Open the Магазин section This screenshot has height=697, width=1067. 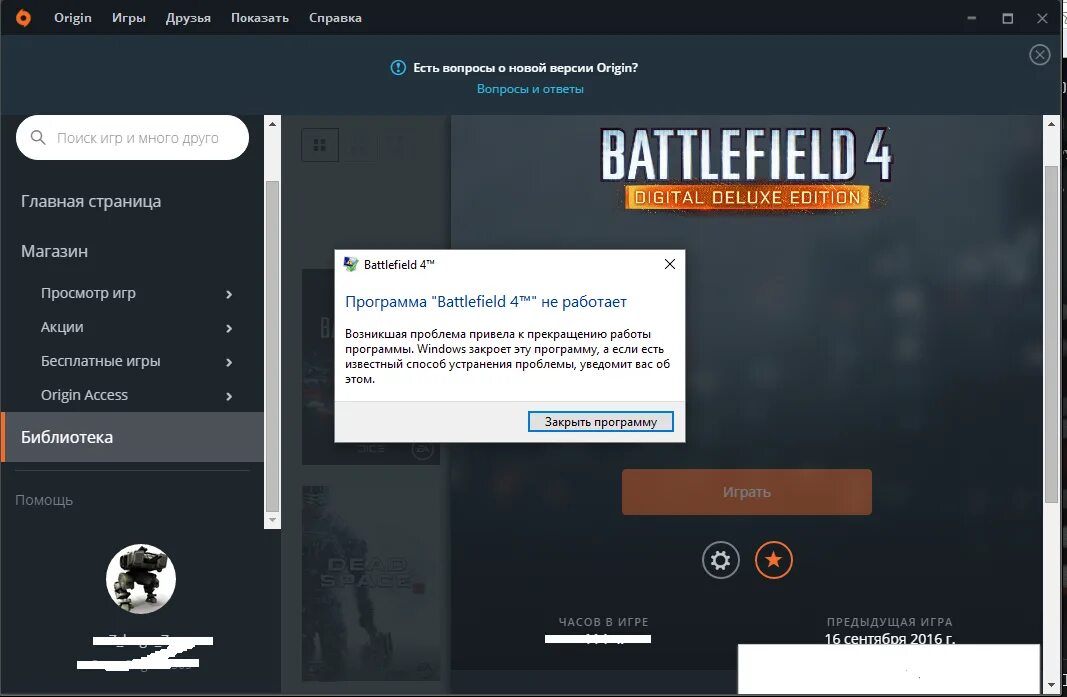(54, 251)
